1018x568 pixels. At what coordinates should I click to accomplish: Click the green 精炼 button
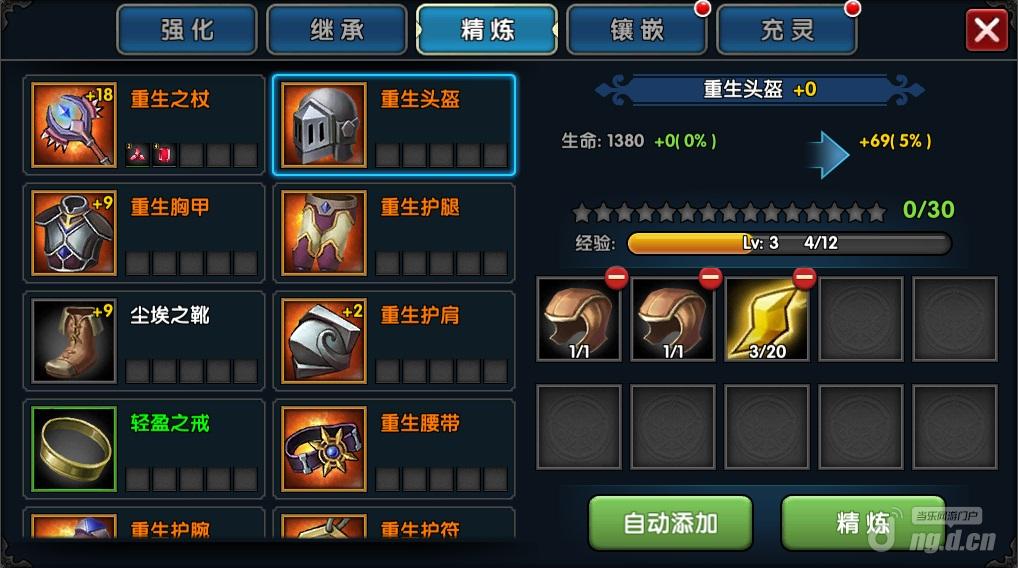[863, 523]
